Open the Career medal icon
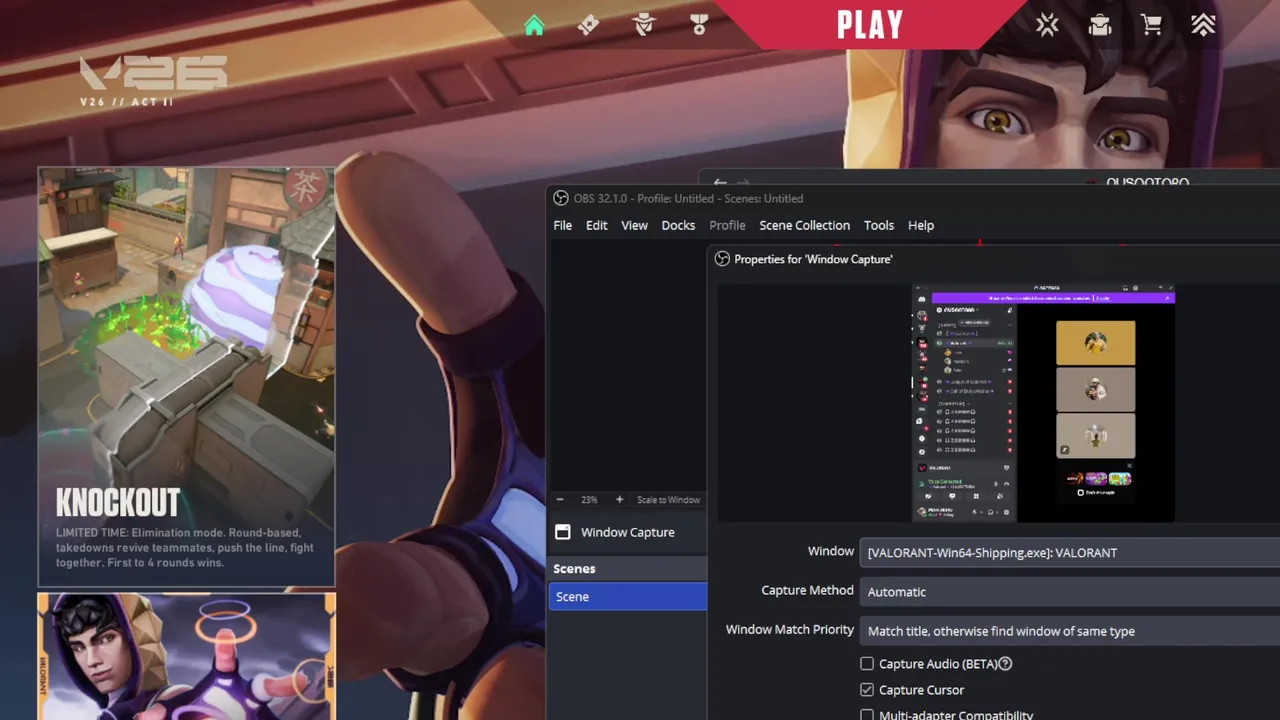The image size is (1280, 720). click(699, 25)
